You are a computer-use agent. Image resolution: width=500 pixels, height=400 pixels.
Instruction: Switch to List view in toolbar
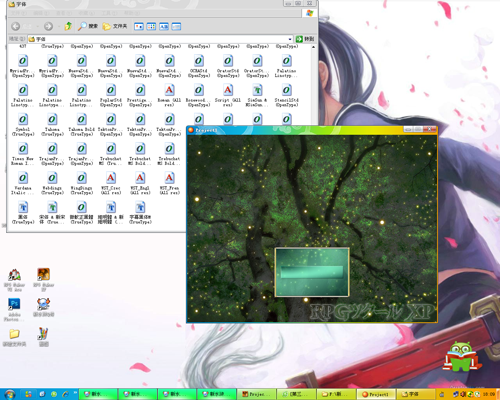coord(151,26)
